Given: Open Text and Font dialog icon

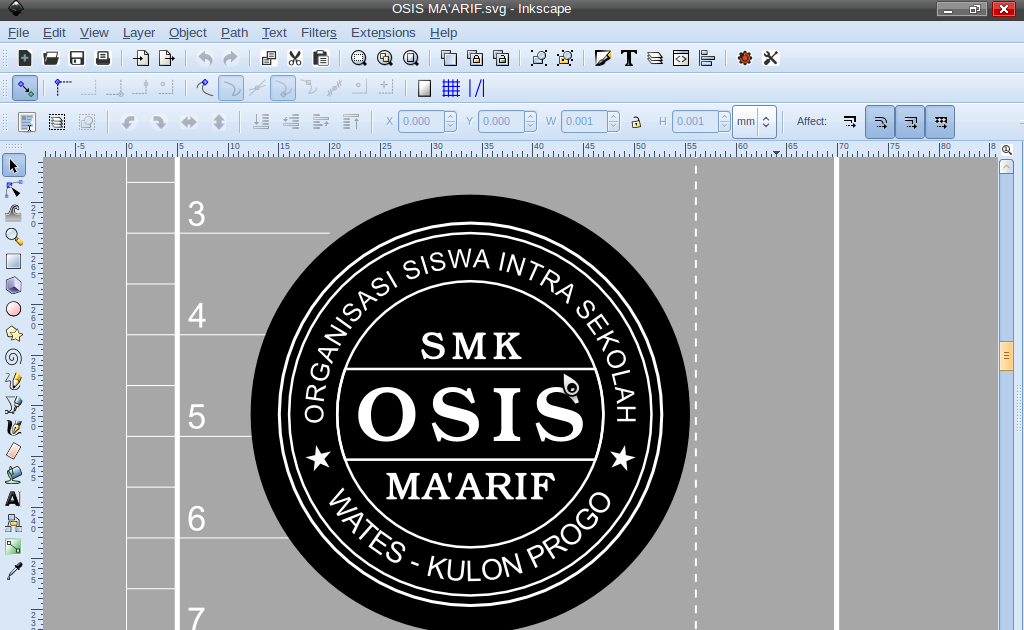Looking at the screenshot, I should [x=629, y=58].
